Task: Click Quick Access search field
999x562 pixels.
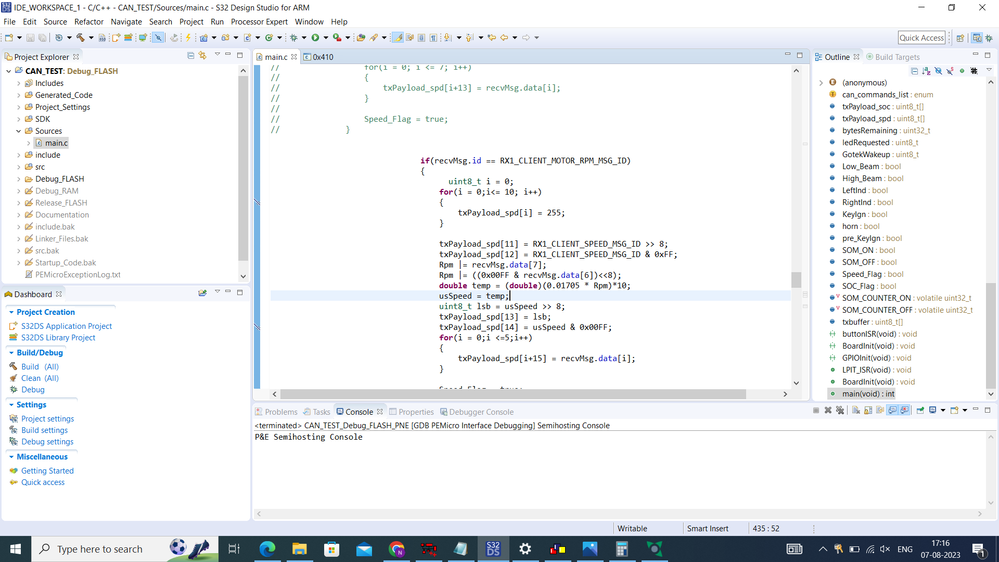Action: (x=921, y=38)
